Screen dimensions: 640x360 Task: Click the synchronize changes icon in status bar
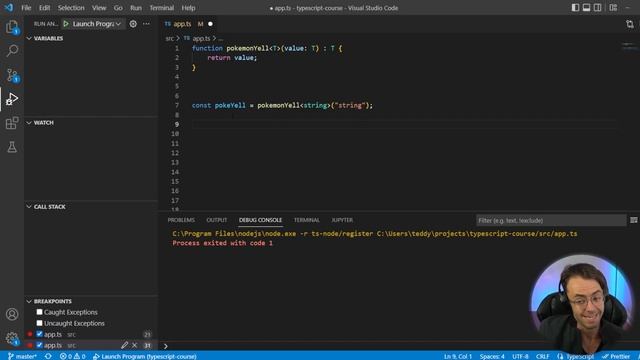tap(48, 356)
